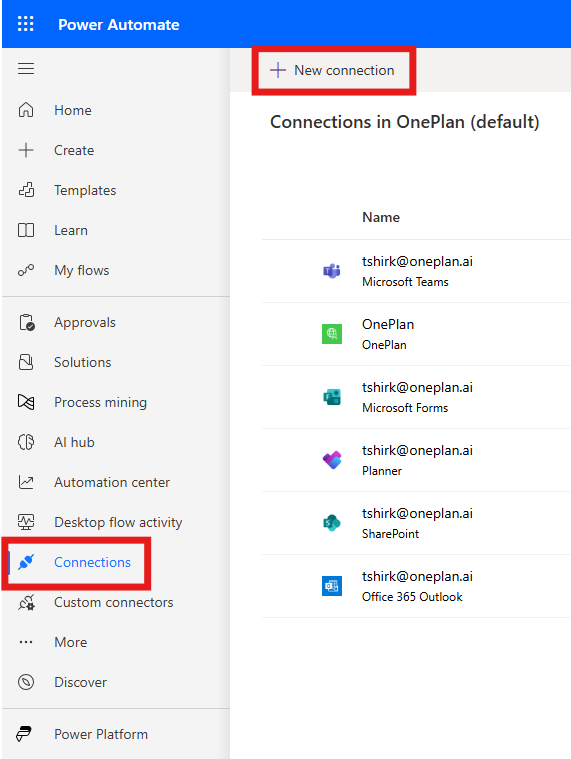Image resolution: width=571 pixels, height=759 pixels.
Task: Click the Learn book icon
Action: point(26,230)
